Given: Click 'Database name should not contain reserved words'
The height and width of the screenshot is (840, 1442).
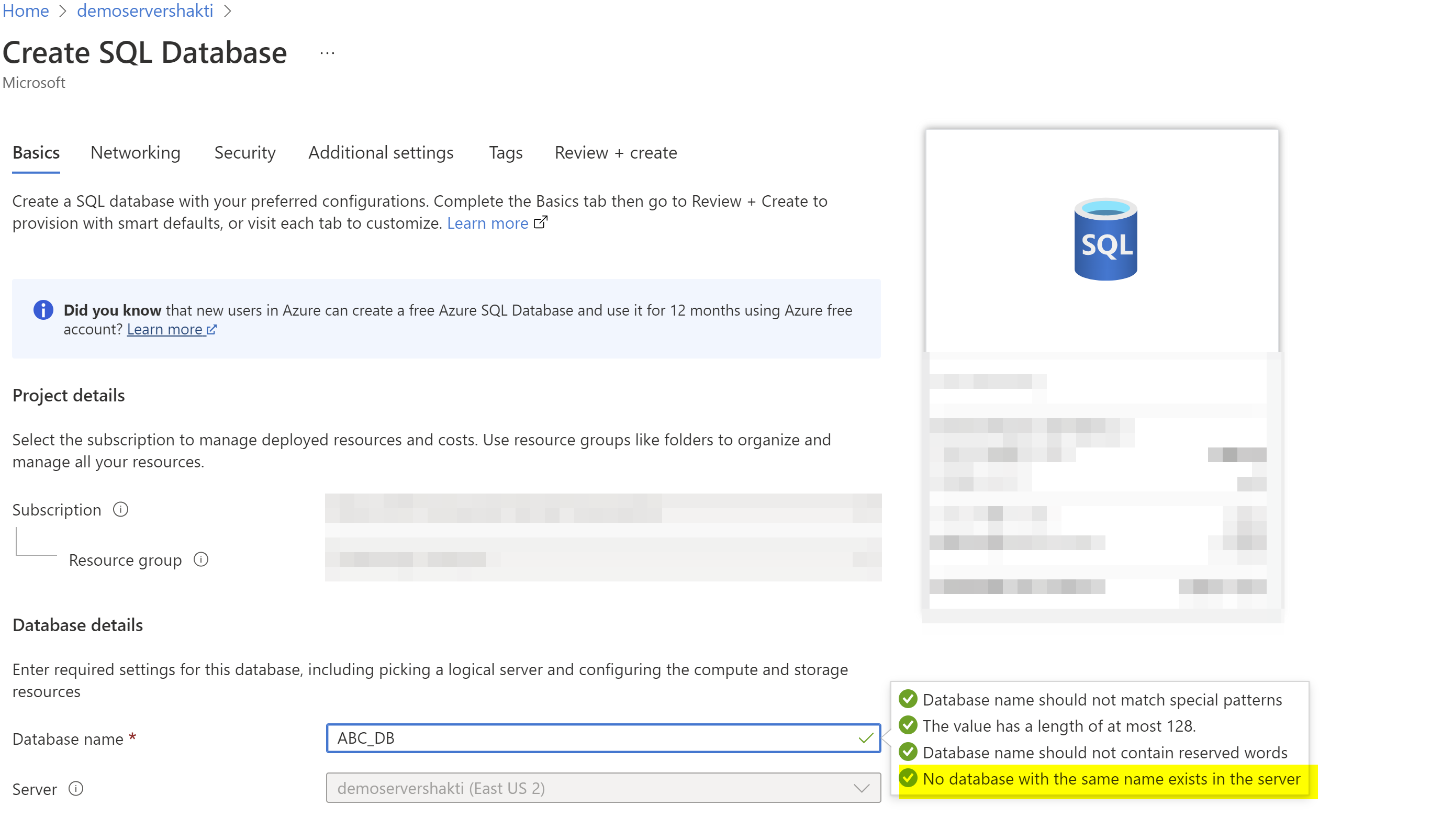Looking at the screenshot, I should pyautogui.click(x=1105, y=753).
